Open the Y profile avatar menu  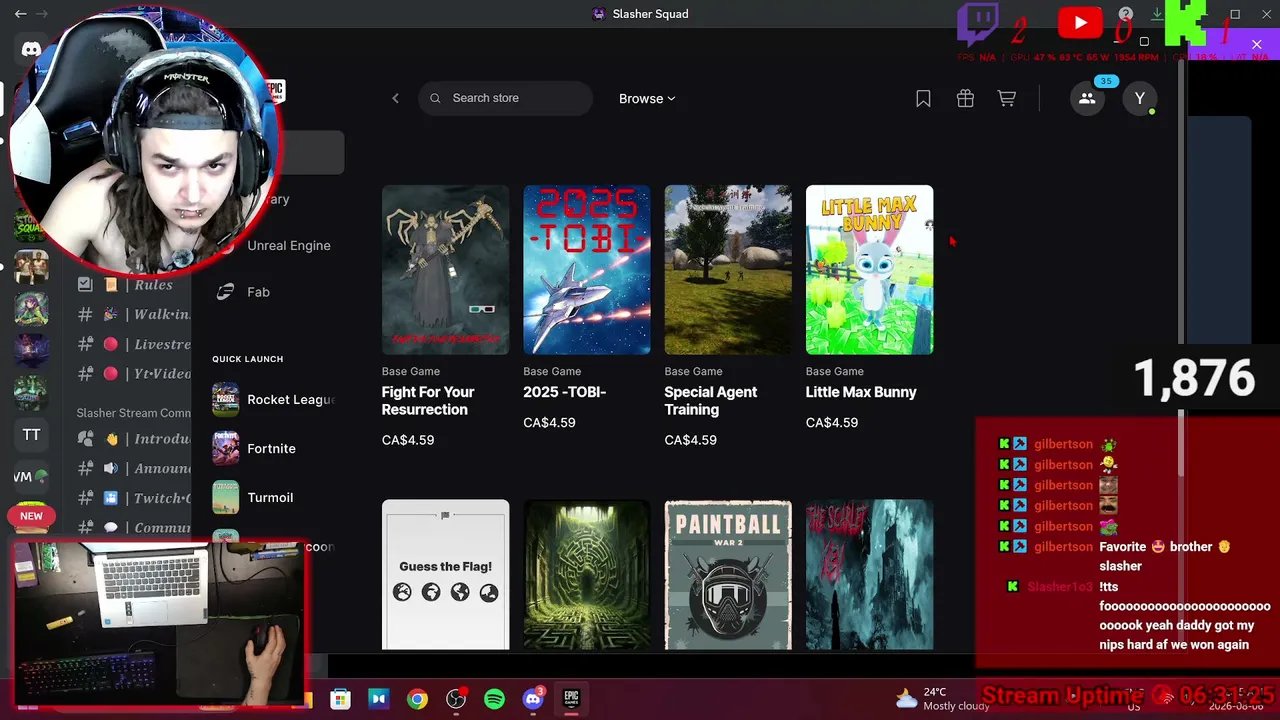coord(1139,98)
